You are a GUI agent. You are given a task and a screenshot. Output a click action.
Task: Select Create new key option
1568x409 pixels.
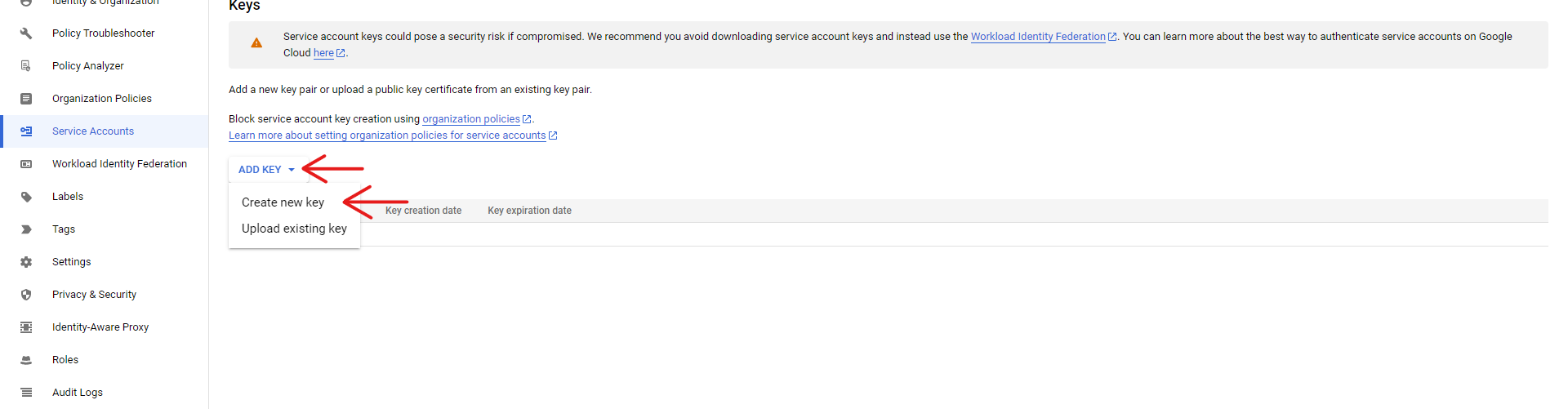point(283,202)
